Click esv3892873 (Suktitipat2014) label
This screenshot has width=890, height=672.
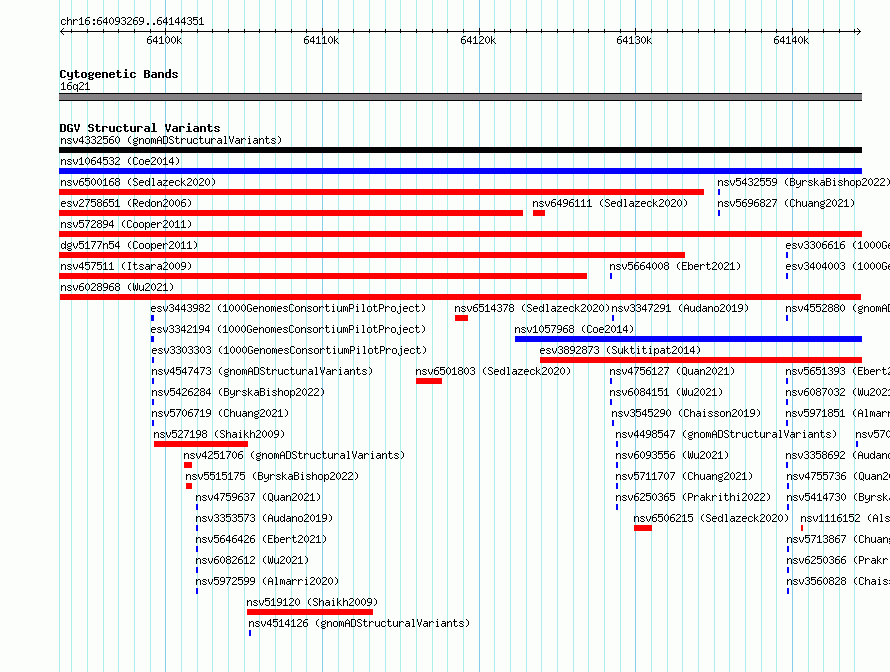click(620, 350)
